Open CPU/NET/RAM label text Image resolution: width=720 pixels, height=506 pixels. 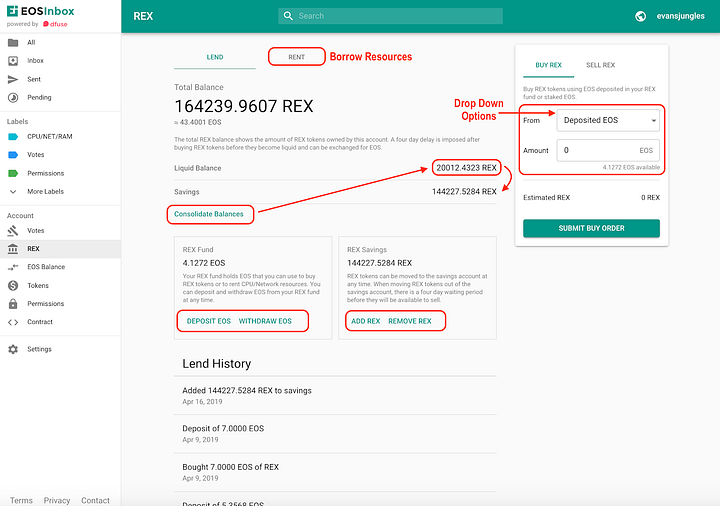50,136
